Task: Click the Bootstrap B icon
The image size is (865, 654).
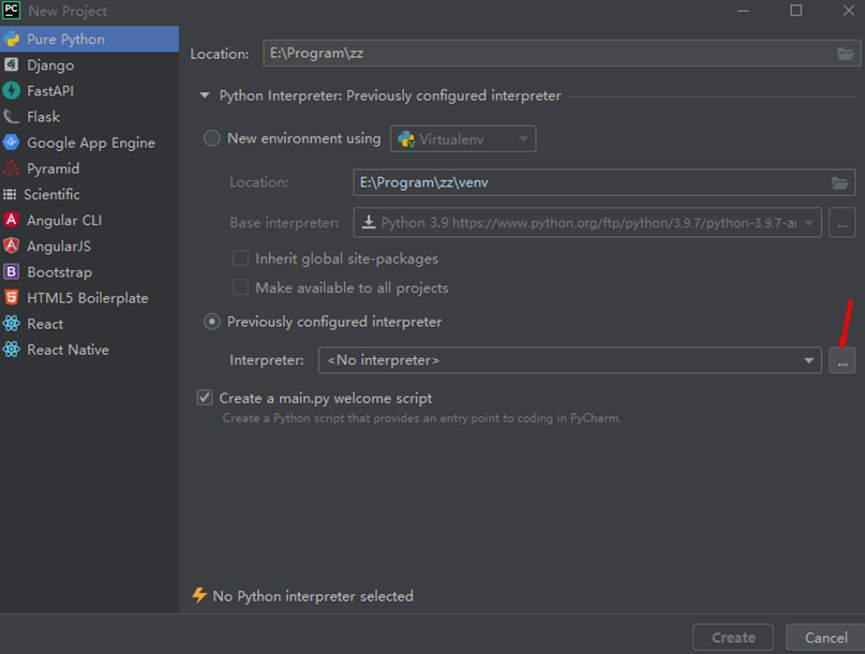Action: 11,272
